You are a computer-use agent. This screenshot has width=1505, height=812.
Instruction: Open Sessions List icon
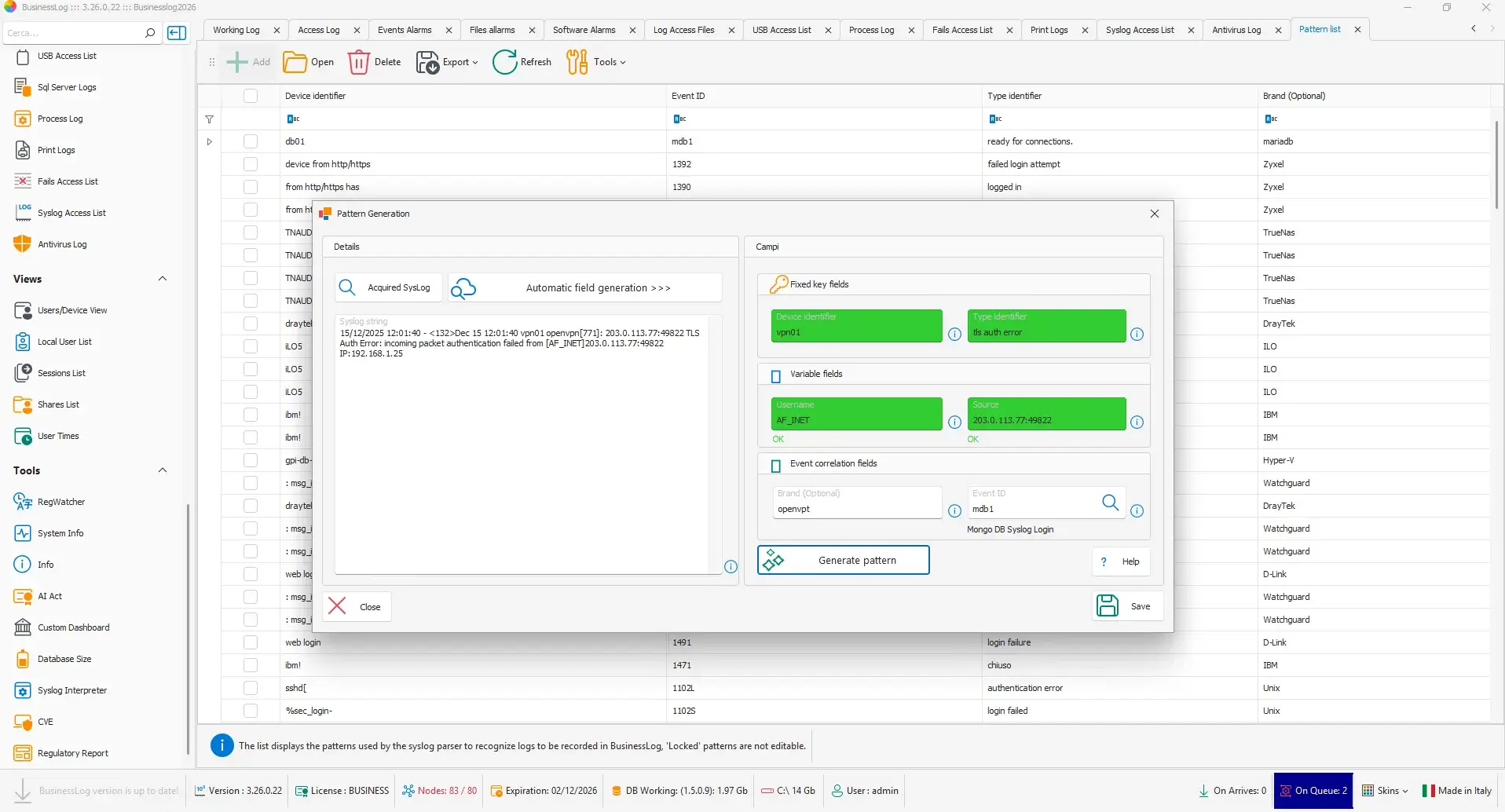pyautogui.click(x=23, y=373)
